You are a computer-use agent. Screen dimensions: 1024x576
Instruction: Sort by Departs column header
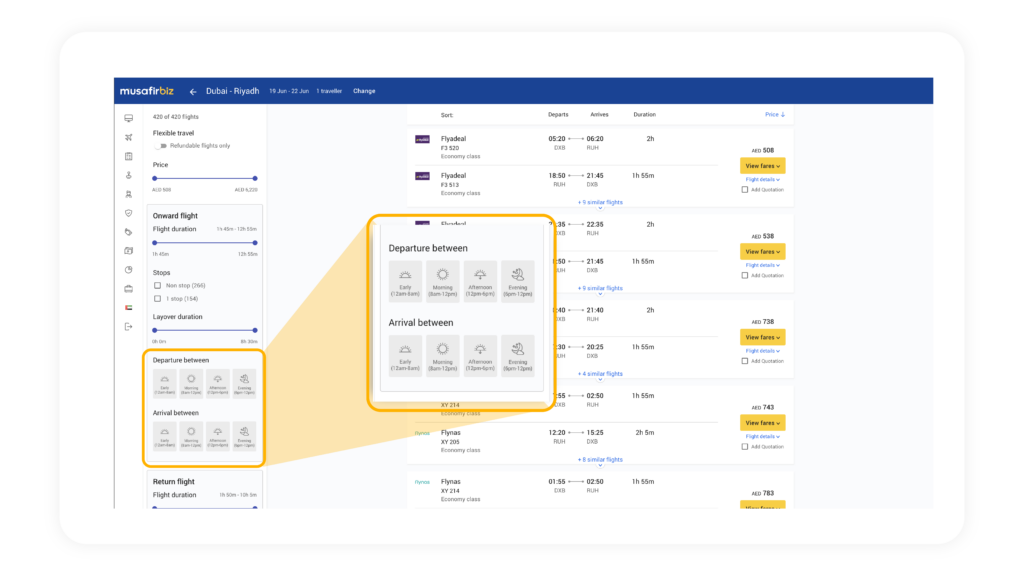click(x=558, y=114)
